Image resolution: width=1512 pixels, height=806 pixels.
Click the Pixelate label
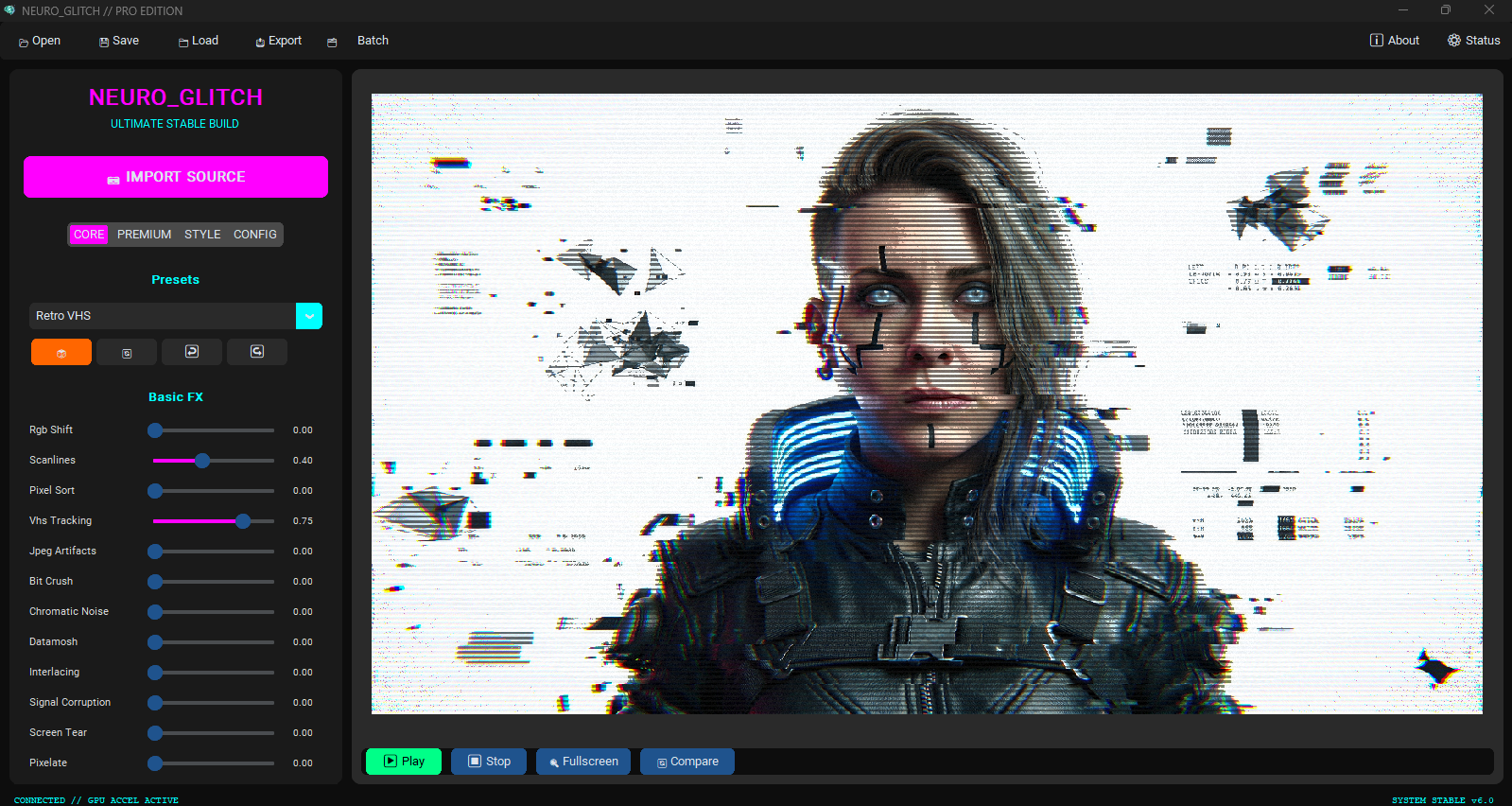(x=48, y=763)
